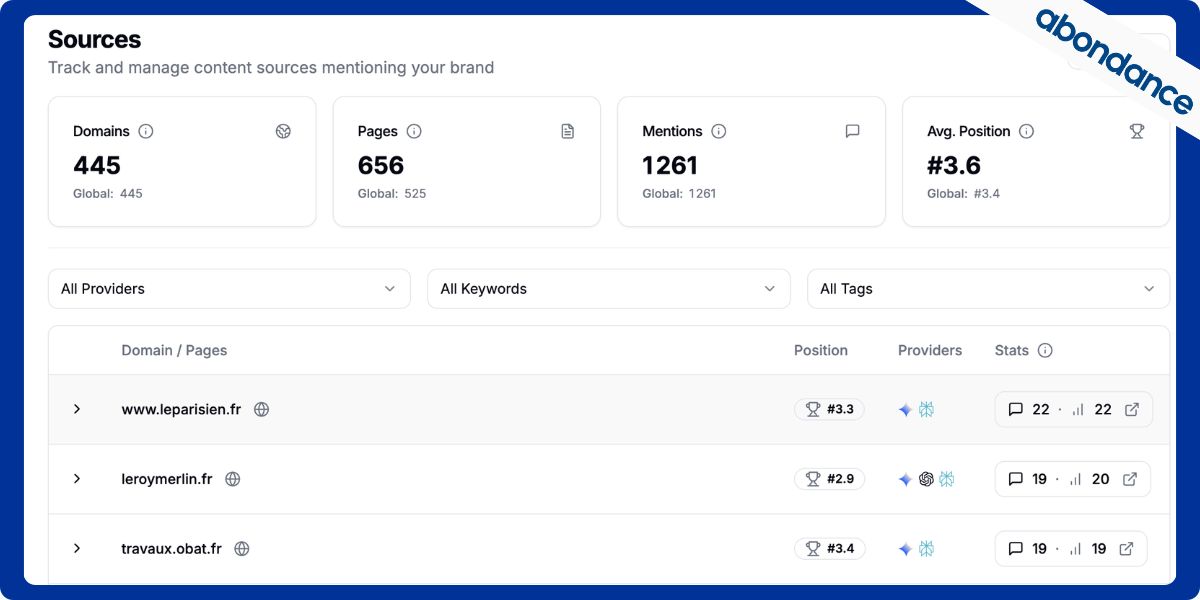The height and width of the screenshot is (600, 1200).
Task: Open external link for leroymerlin.fr stats
Action: [x=1130, y=479]
